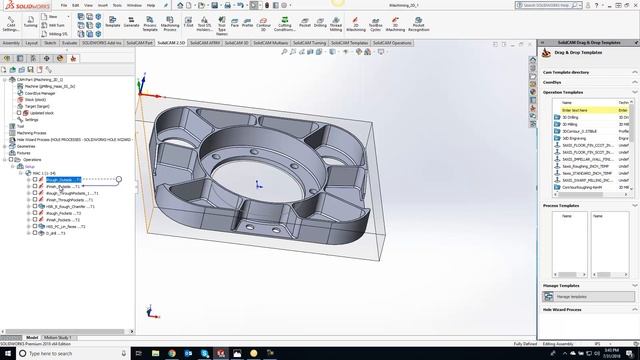Select the Face milling operation

coord(235,22)
